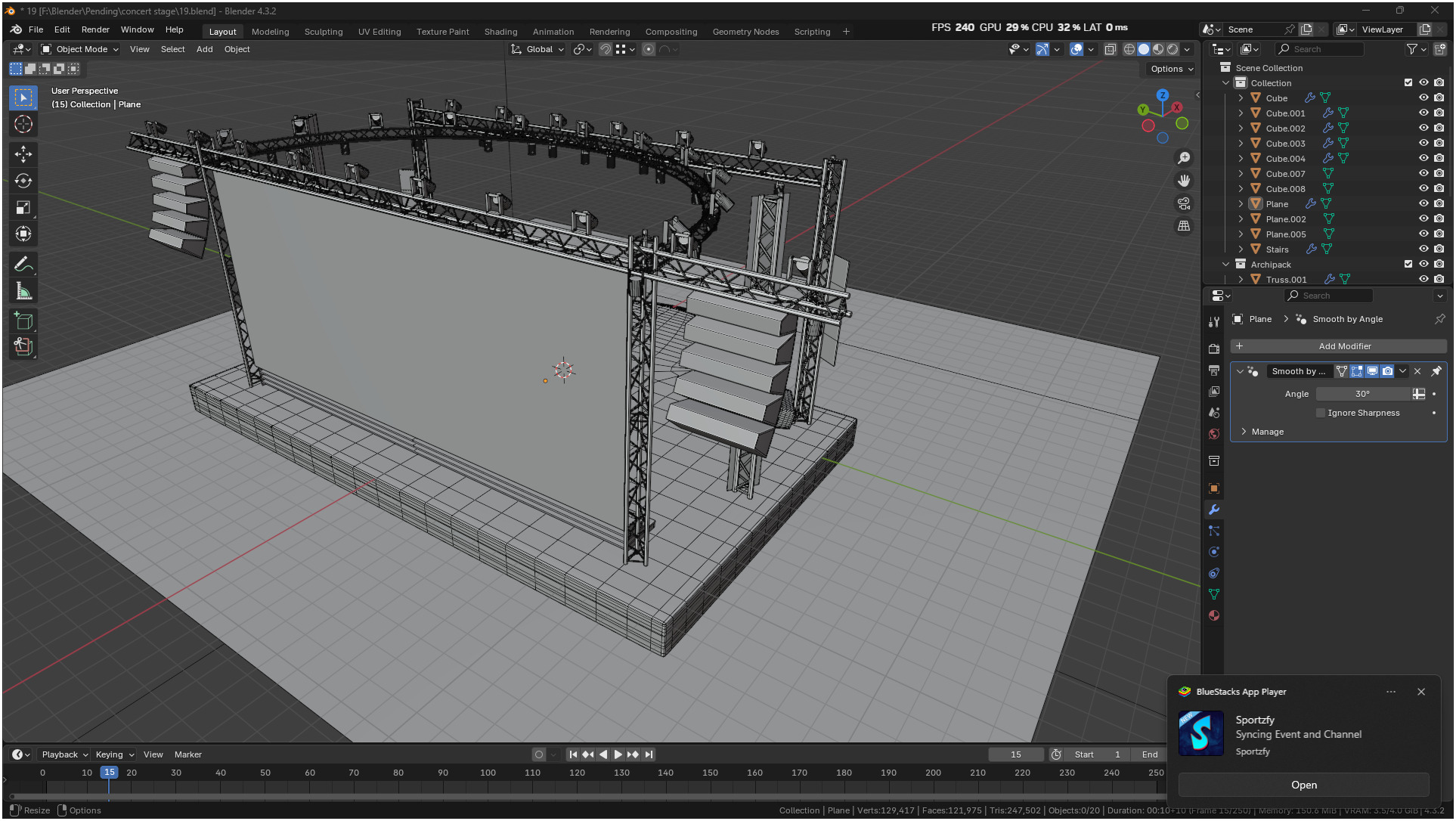Select the Measure tool

[x=23, y=292]
